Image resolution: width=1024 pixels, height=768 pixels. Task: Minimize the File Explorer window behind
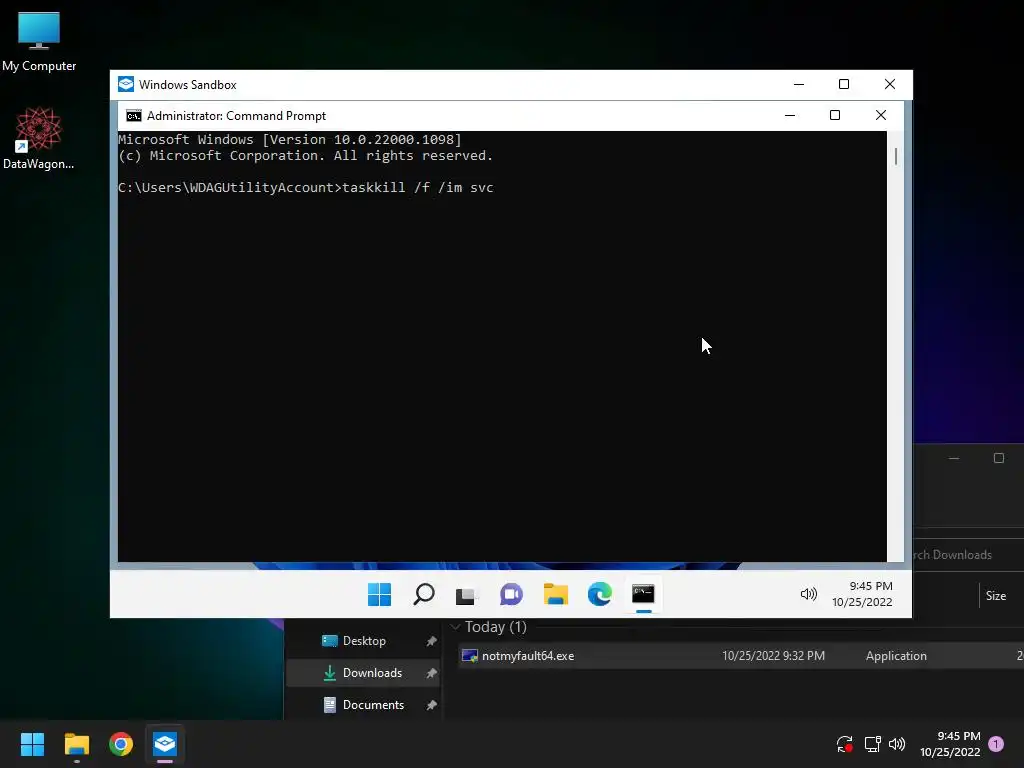[954, 458]
